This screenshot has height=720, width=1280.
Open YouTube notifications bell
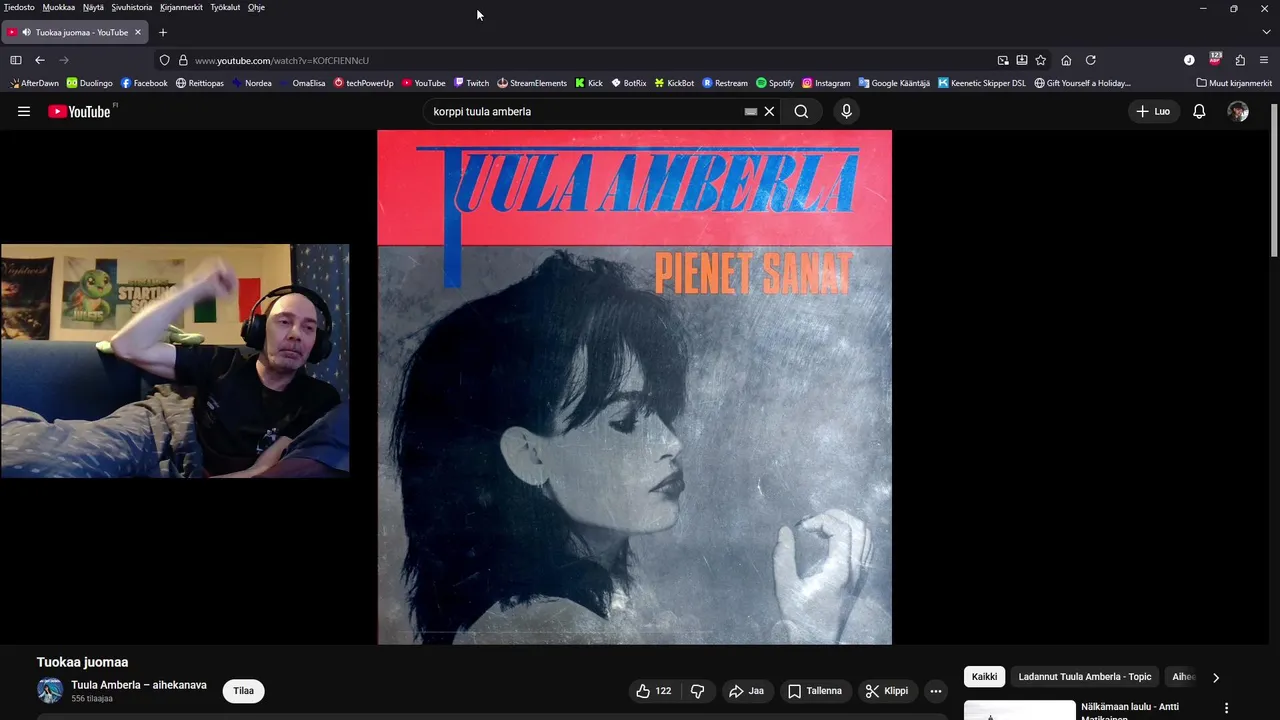(x=1199, y=112)
